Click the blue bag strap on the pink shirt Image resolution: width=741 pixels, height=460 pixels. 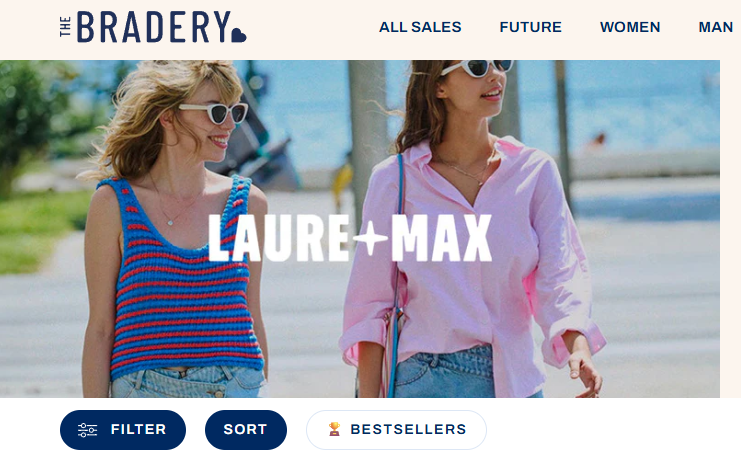pos(396,284)
